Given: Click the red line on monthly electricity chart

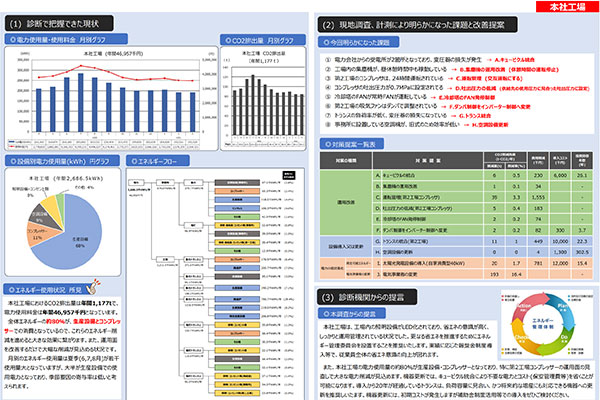Looking at the screenshot, I should (110, 77).
